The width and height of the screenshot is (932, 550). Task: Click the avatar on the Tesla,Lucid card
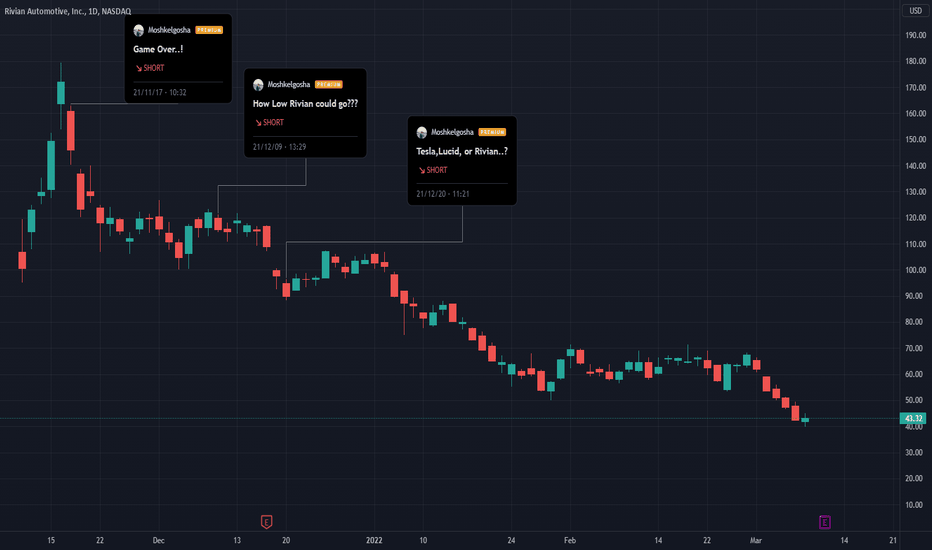click(x=421, y=132)
